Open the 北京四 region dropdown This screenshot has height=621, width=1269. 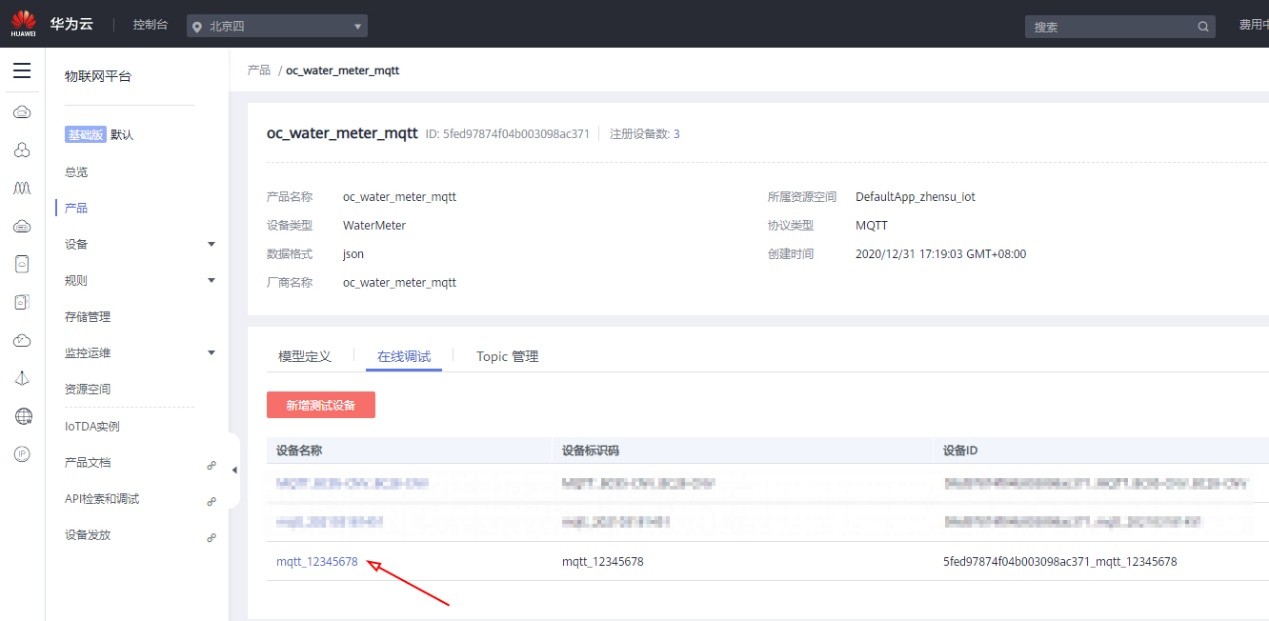277,26
